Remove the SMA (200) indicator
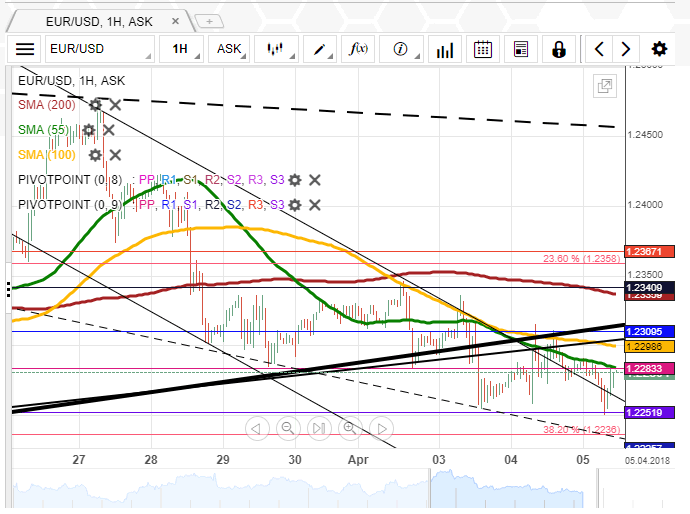 115,104
